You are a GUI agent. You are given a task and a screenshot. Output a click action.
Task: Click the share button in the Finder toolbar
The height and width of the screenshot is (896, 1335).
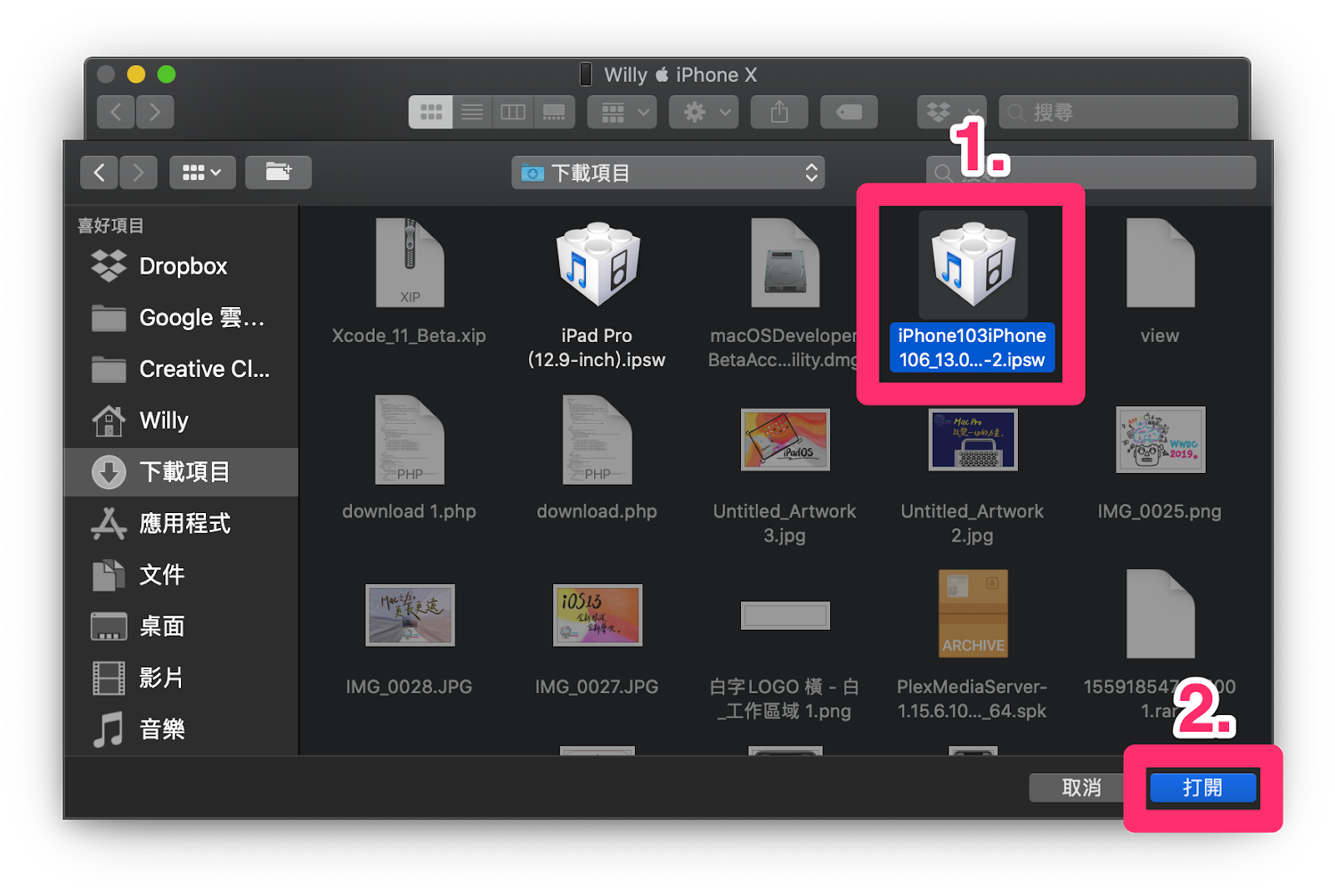779,112
